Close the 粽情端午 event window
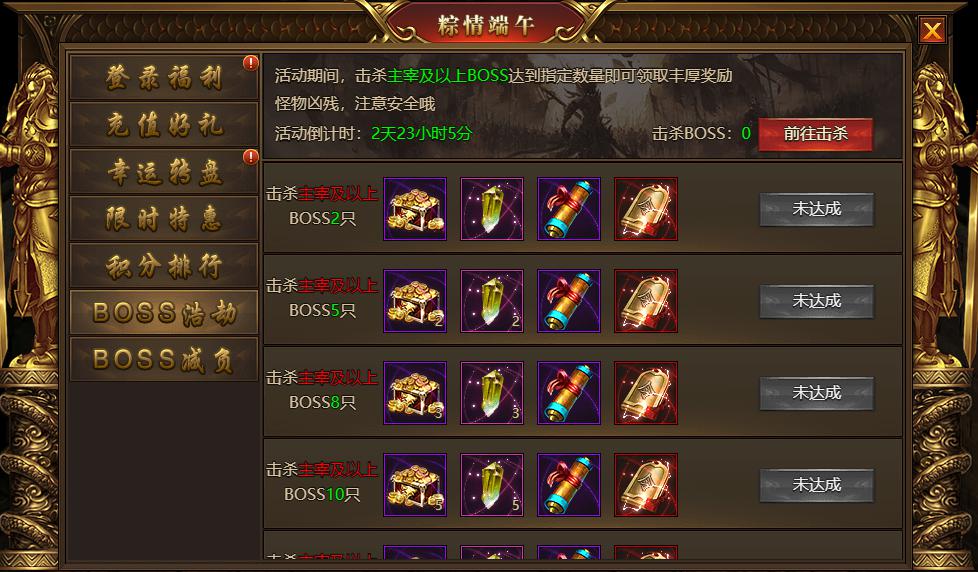The width and height of the screenshot is (978, 572). 932,30
